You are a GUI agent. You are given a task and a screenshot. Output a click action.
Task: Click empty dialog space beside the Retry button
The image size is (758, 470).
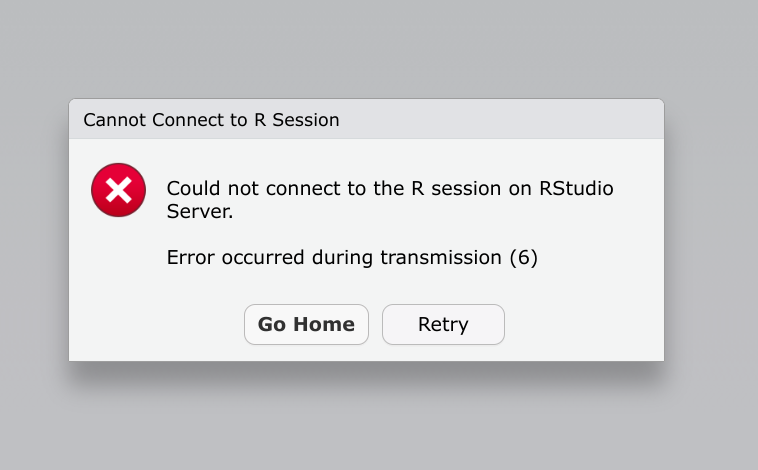click(x=580, y=324)
